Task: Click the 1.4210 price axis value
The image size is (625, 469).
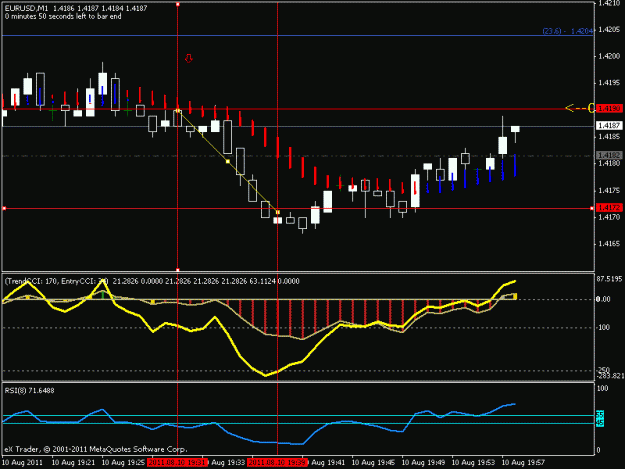Action: (608, 3)
